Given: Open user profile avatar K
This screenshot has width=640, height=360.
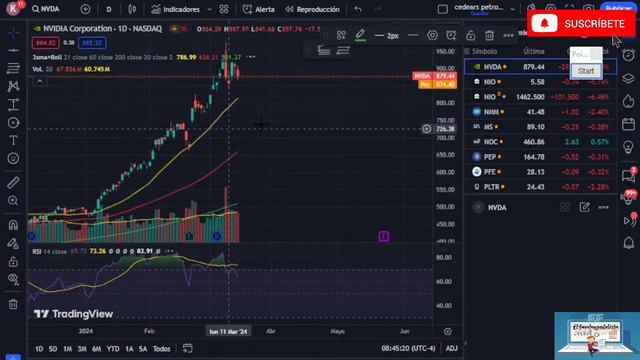Looking at the screenshot, I should click(x=13, y=8).
